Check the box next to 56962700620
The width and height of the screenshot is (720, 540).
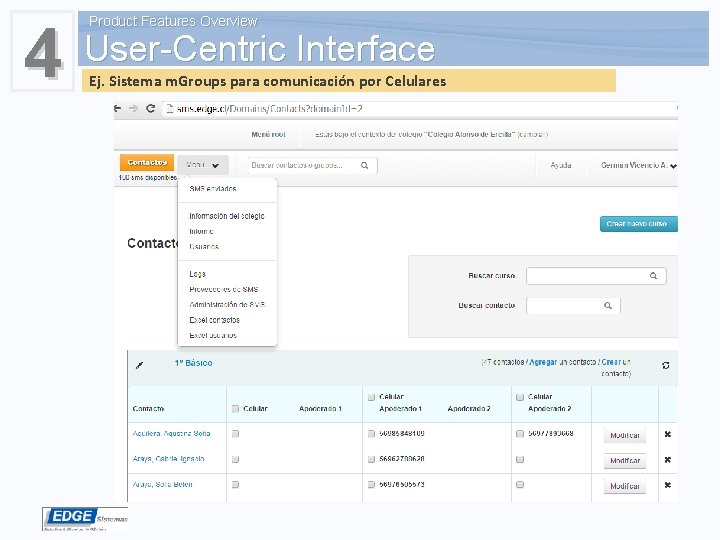371,459
